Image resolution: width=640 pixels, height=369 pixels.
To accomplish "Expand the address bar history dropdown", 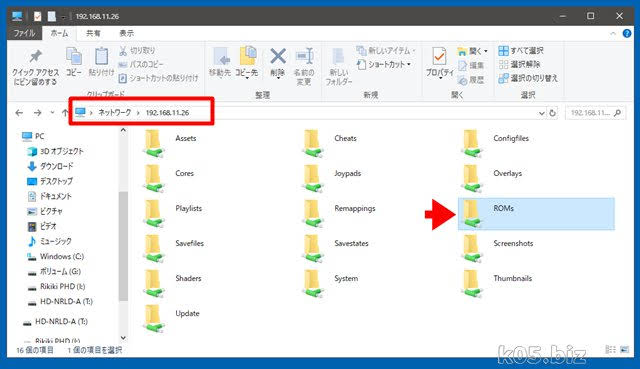I will [x=542, y=113].
